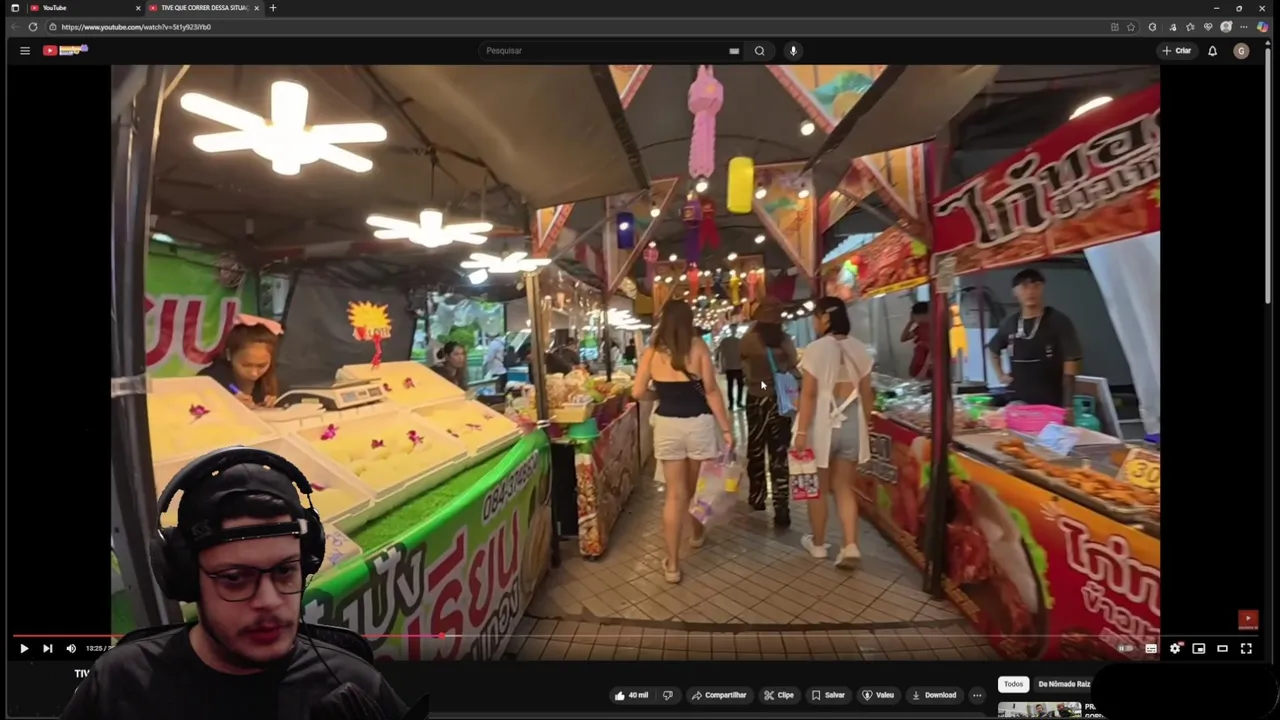This screenshot has height=720, width=1280.
Task: Open the Copilot sidebar icon
Action: (x=1262, y=27)
